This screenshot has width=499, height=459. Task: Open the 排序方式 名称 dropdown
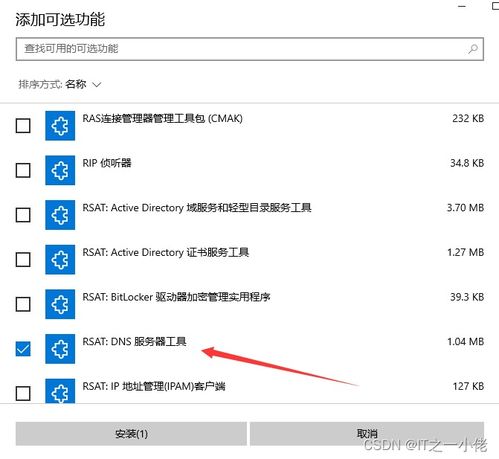coord(60,84)
